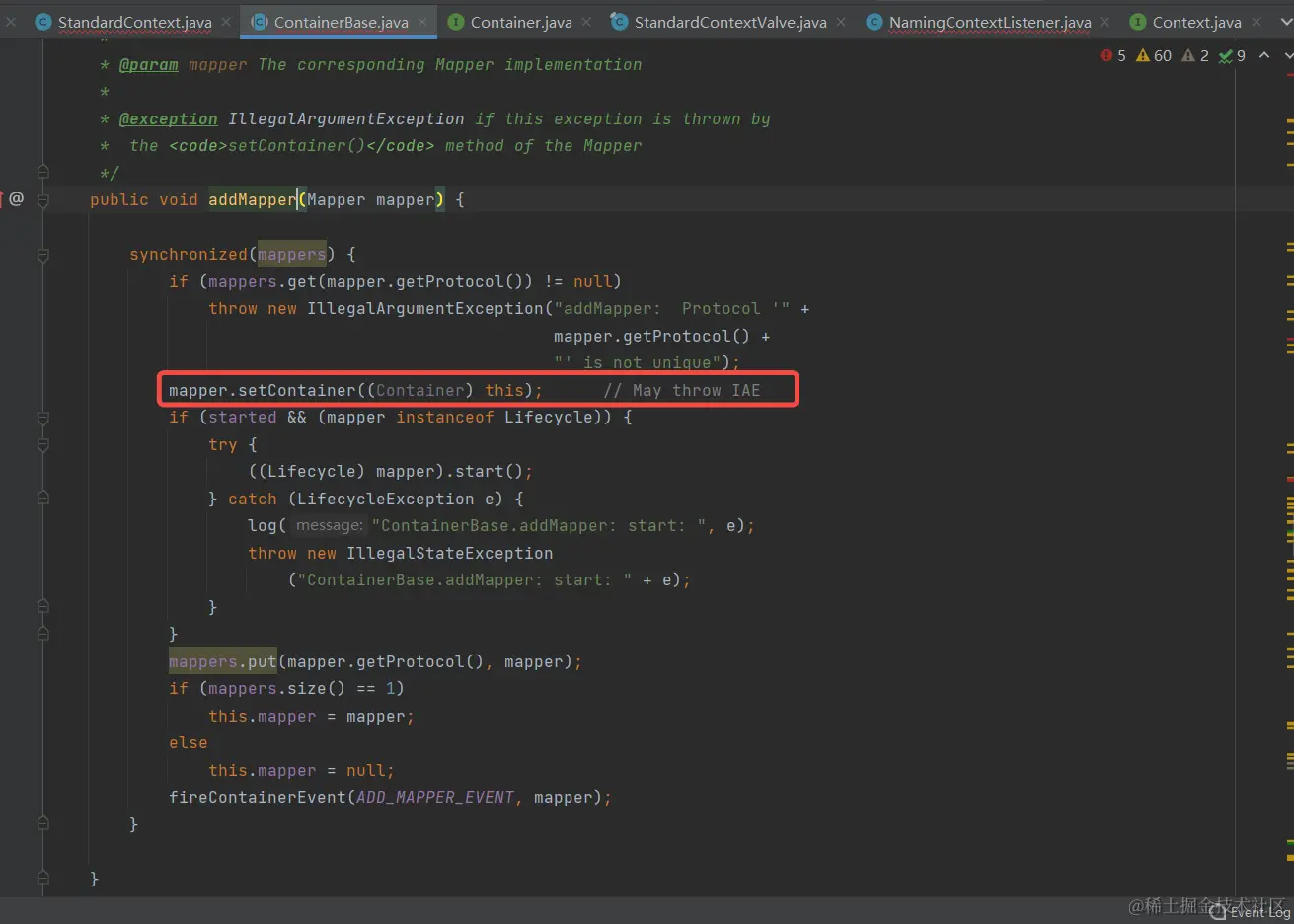Open the Event Log
Image resolution: width=1294 pixels, height=924 pixels.
(x=1250, y=912)
